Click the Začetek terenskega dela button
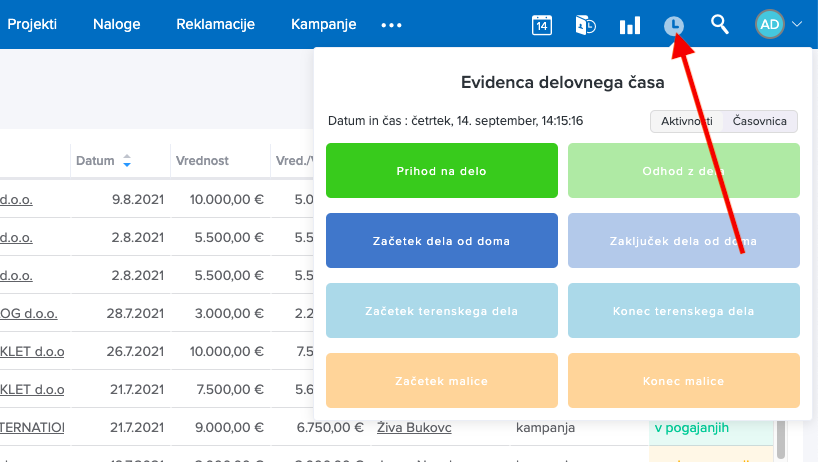 coord(442,311)
